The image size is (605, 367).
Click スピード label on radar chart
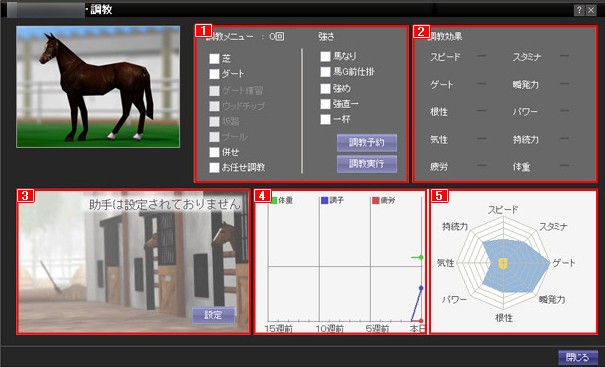[503, 210]
